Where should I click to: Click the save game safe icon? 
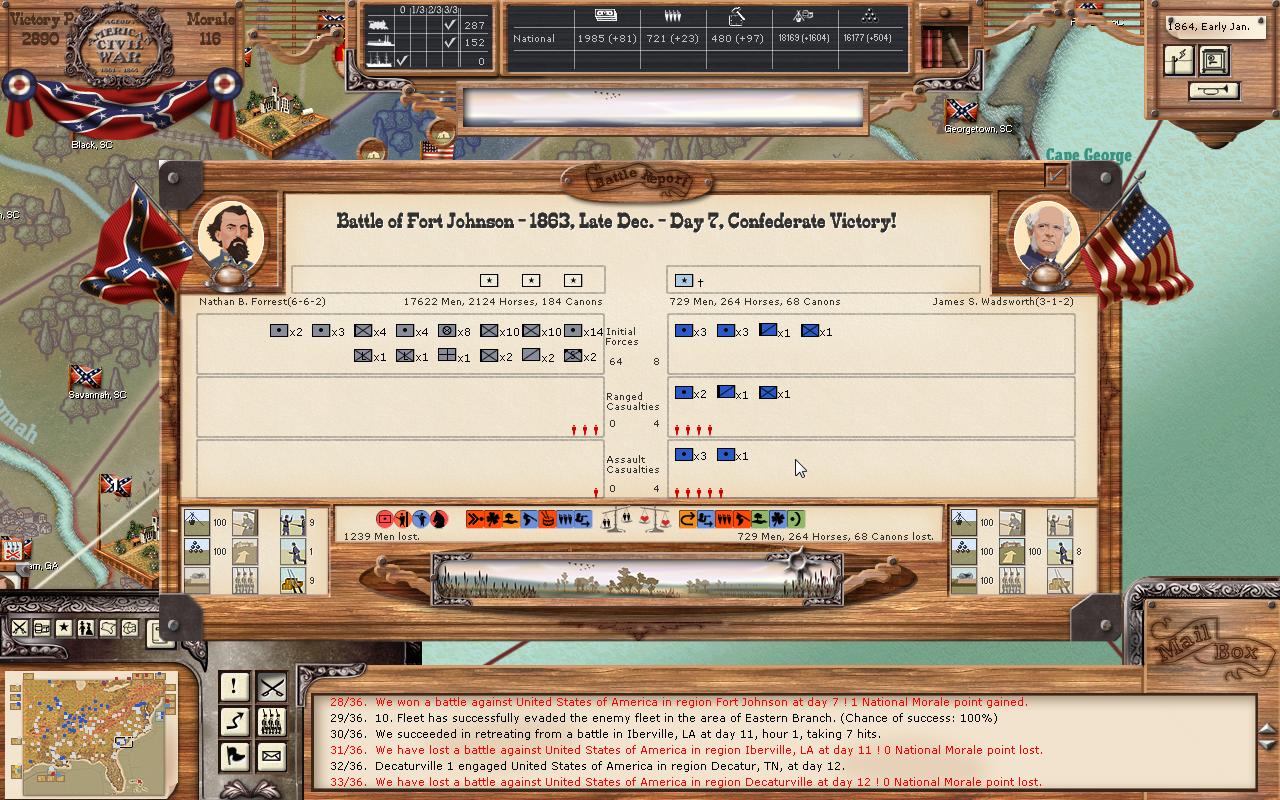click(1215, 61)
